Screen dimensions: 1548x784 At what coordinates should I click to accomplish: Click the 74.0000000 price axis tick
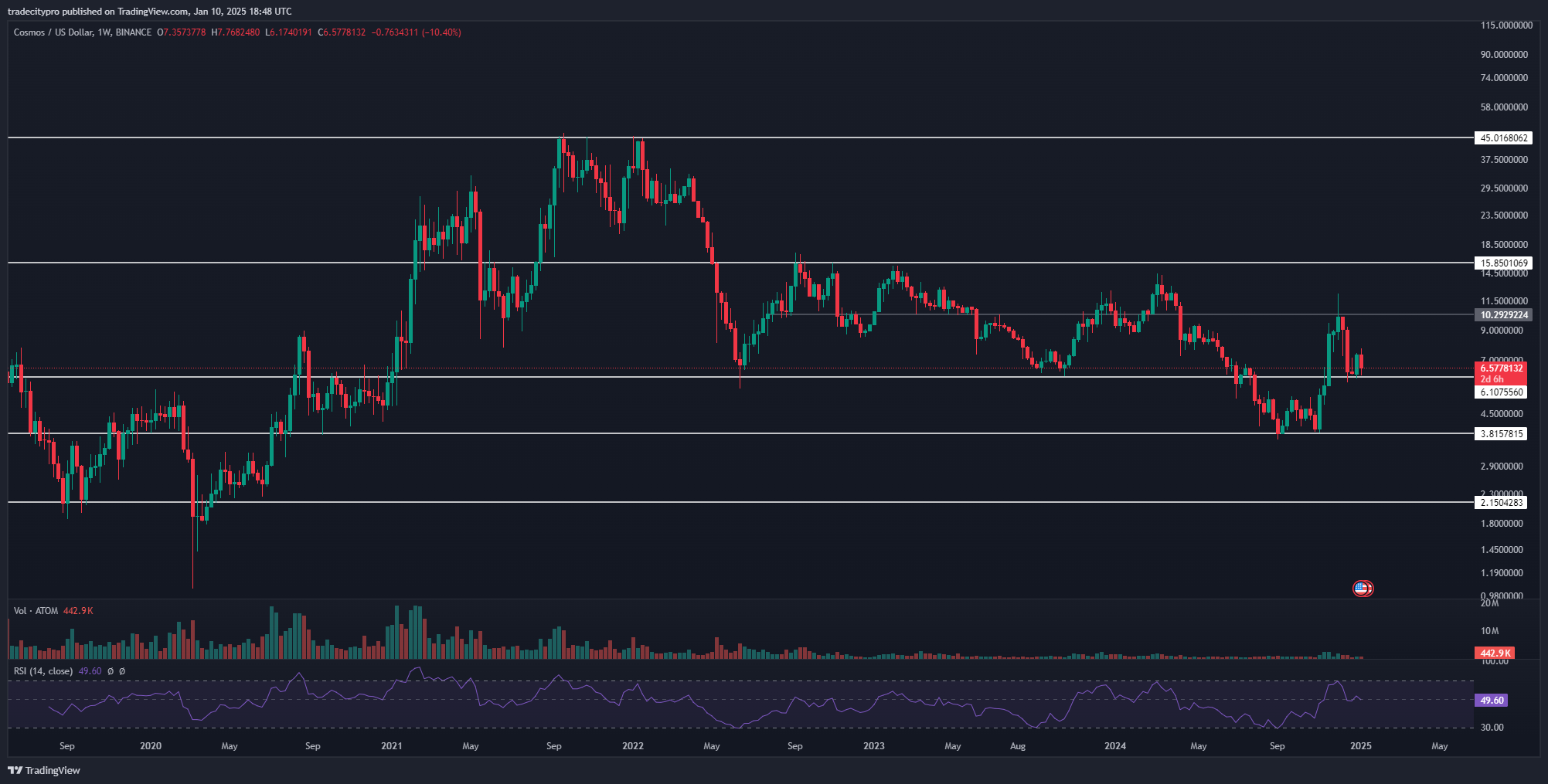pyautogui.click(x=1504, y=78)
